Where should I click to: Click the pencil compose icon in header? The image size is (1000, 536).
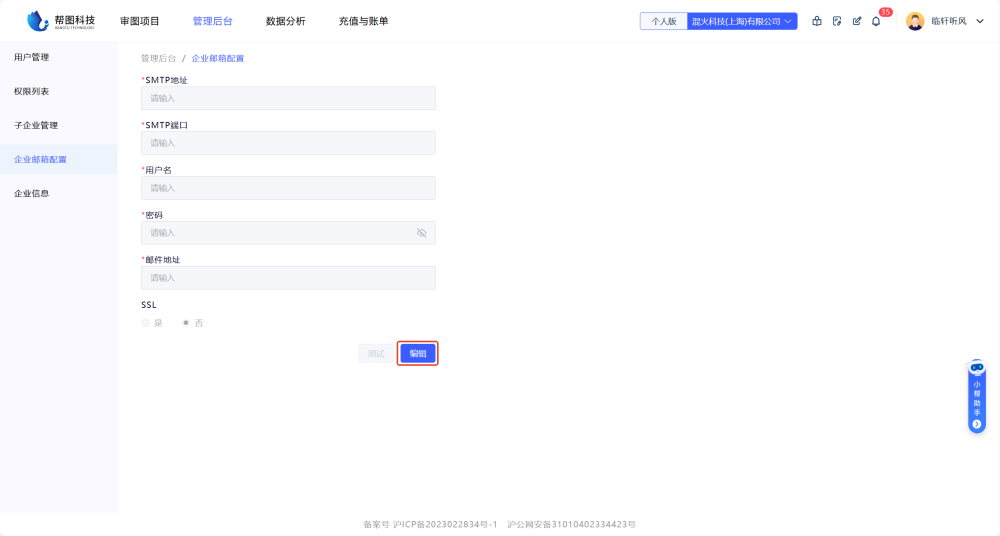click(x=857, y=21)
